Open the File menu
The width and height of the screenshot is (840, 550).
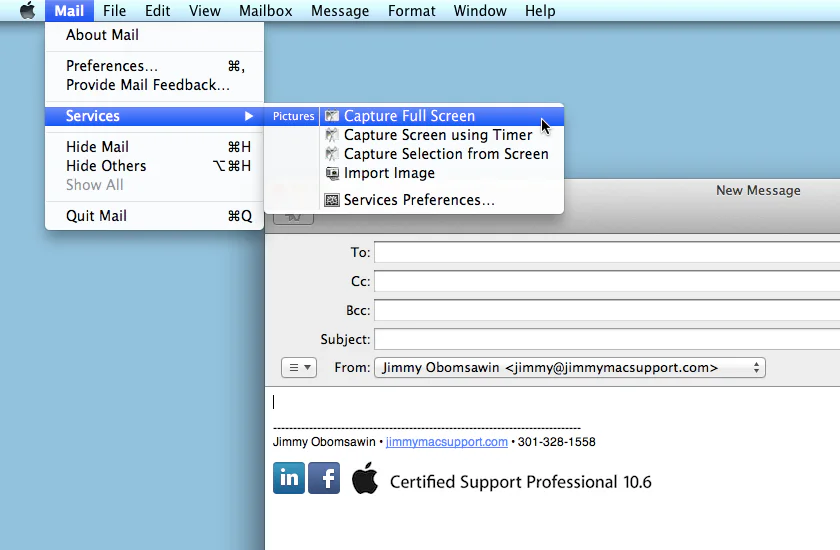click(114, 11)
